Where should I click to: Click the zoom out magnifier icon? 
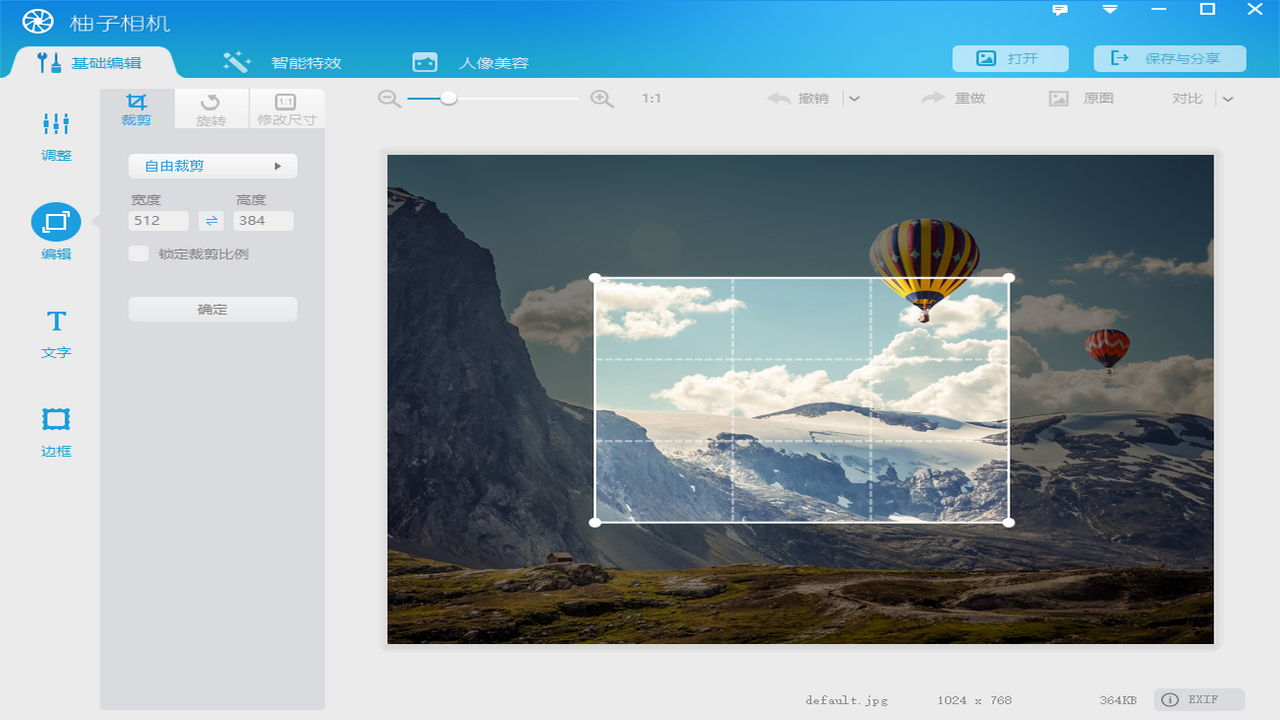tap(389, 99)
